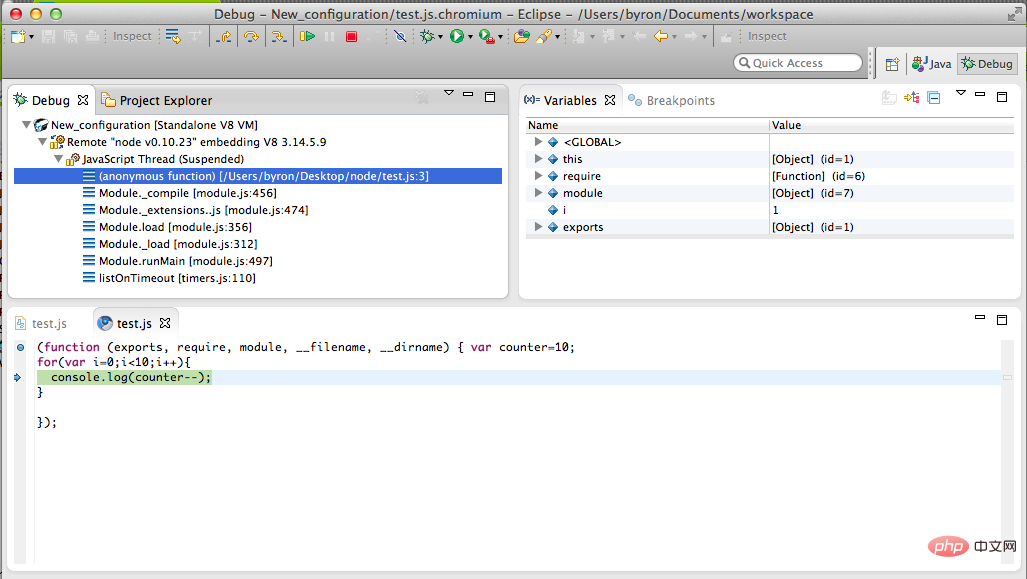
Task: Toggle Show Logical Structure in Variables
Action: click(x=911, y=98)
